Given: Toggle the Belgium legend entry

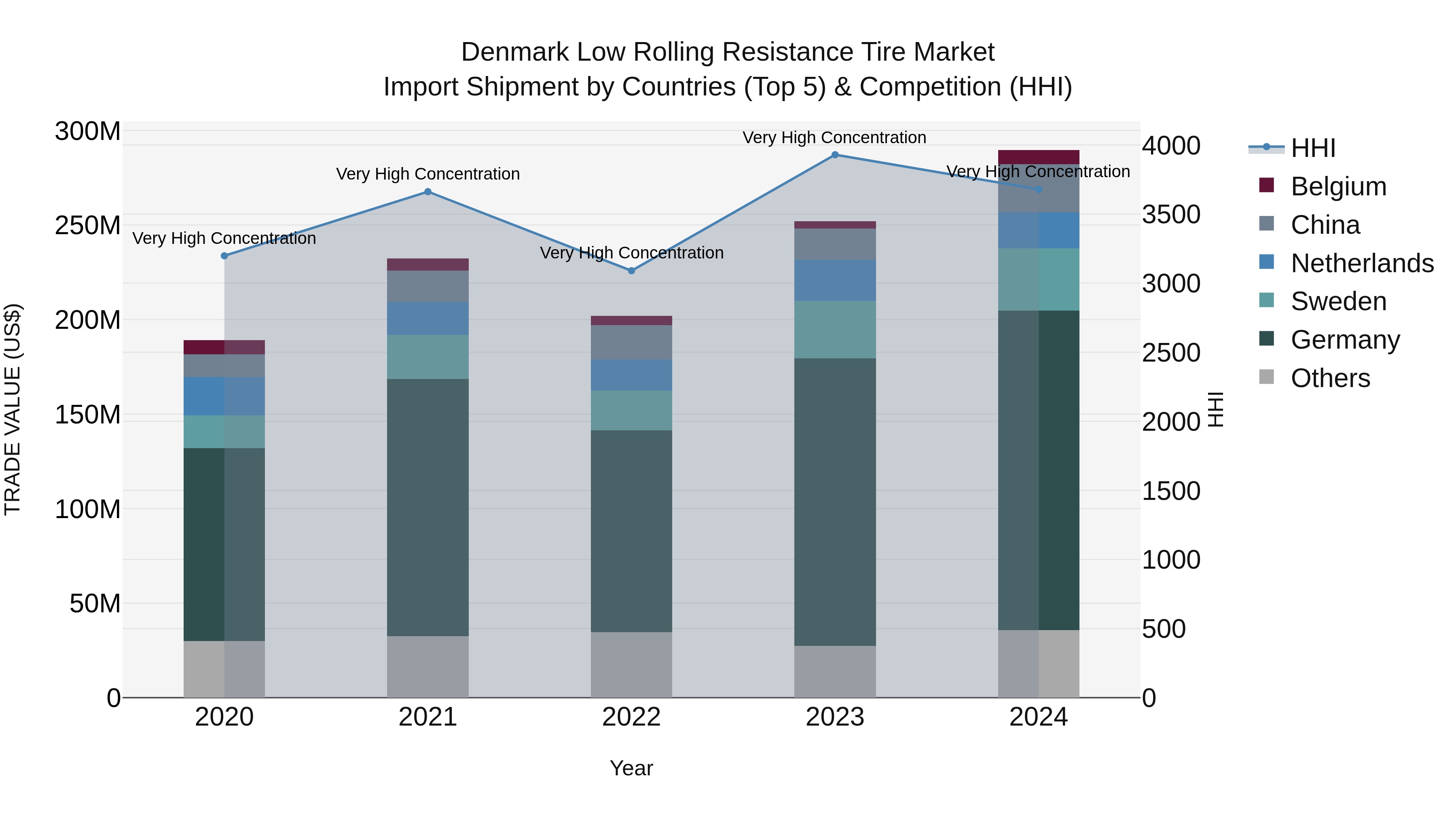Looking at the screenshot, I should [x=1323, y=186].
